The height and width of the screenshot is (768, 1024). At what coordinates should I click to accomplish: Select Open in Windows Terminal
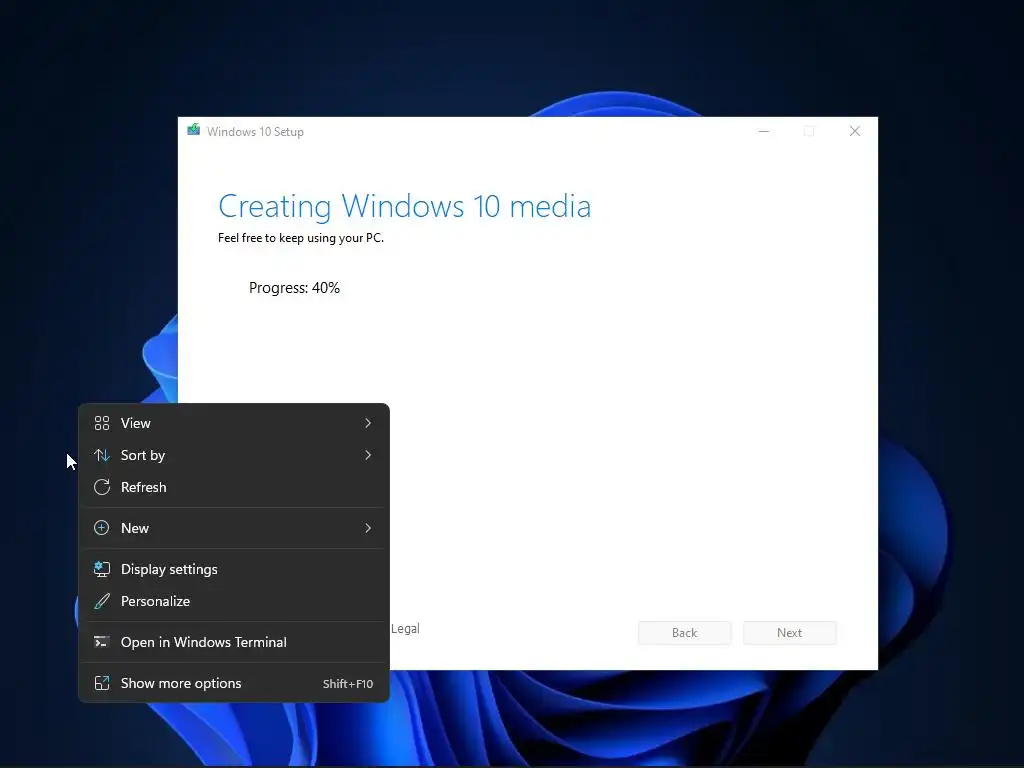(234, 642)
